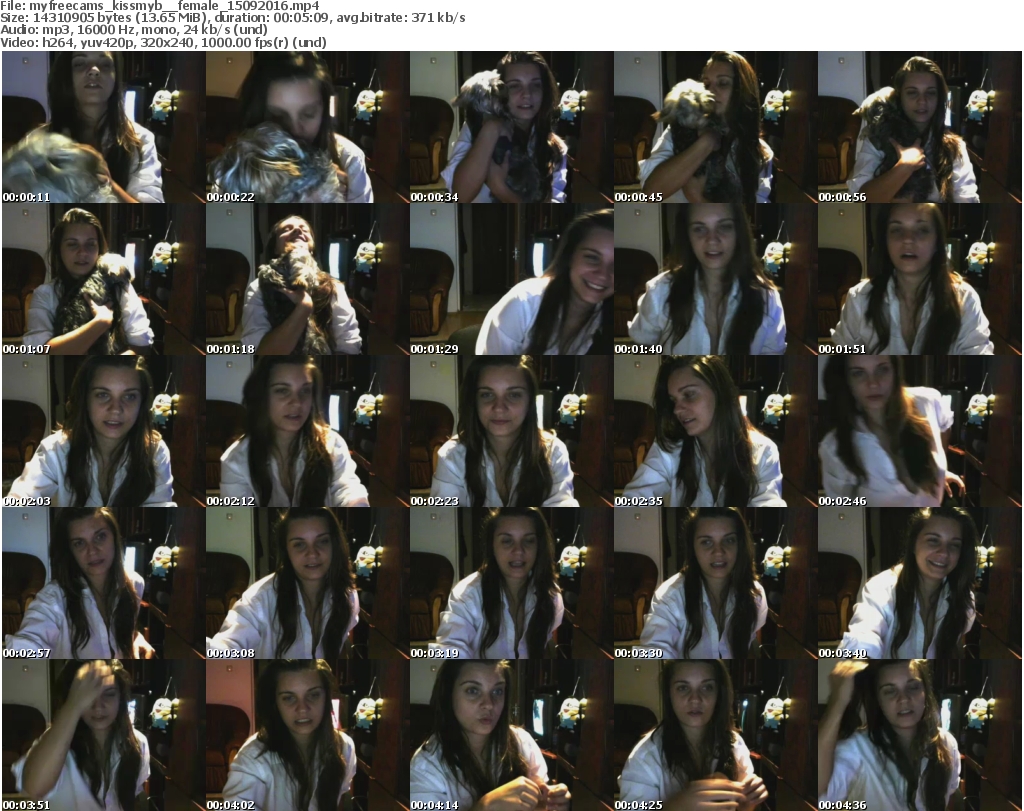This screenshot has width=1024, height=811.
Task: Pick the thumbnail stamped 00:00:45
Action: (x=716, y=127)
